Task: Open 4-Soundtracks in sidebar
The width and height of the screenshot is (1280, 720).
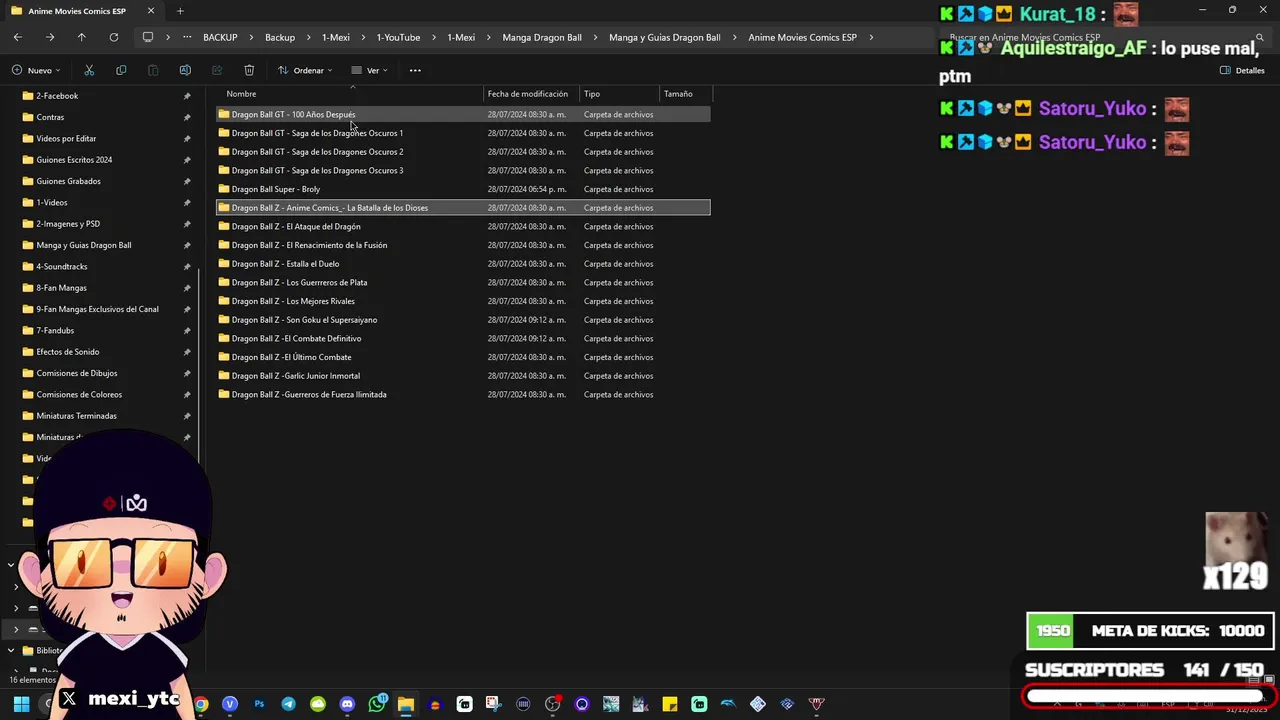Action: tap(62, 267)
